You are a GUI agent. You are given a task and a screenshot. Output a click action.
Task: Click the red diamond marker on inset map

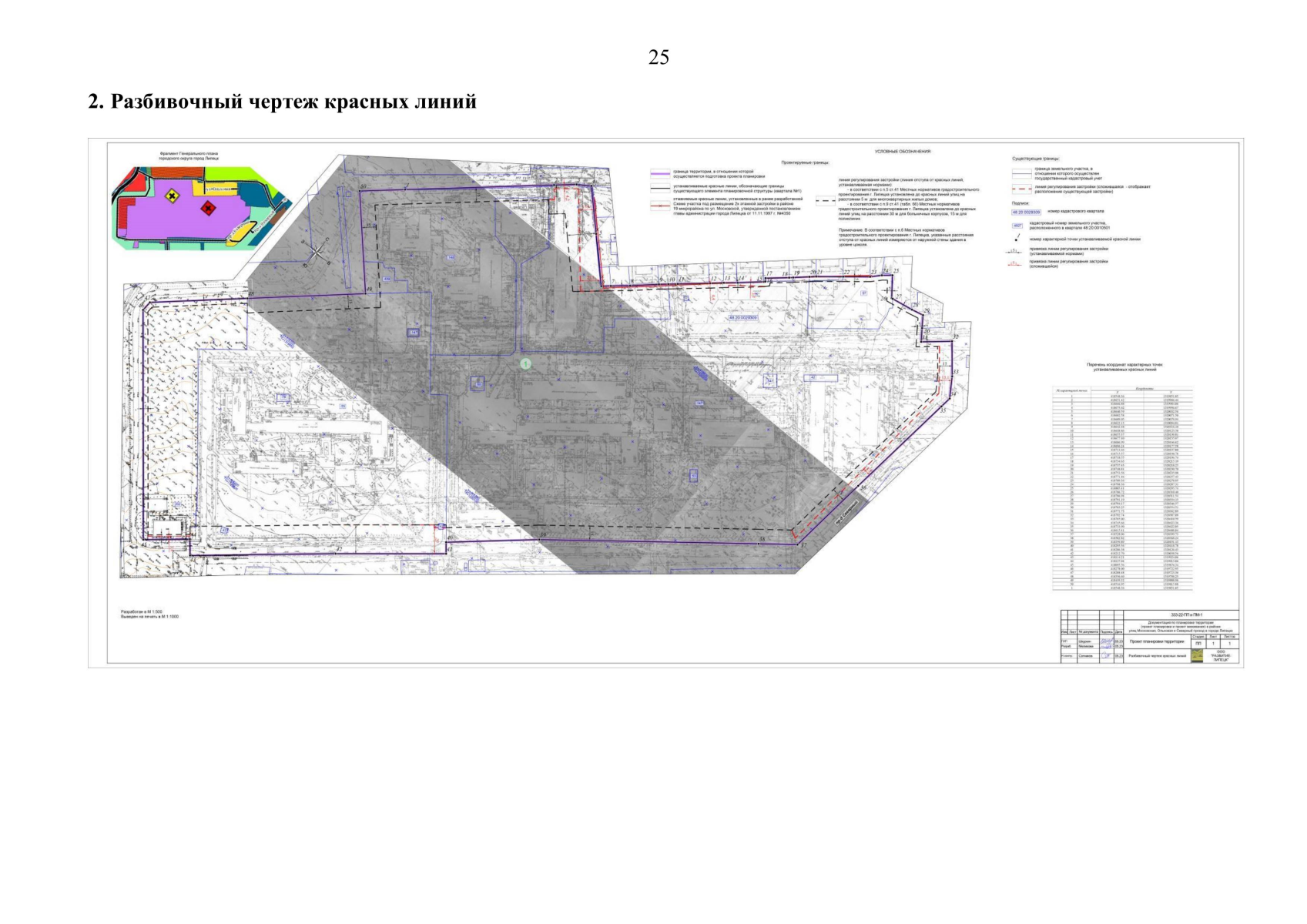(x=208, y=208)
